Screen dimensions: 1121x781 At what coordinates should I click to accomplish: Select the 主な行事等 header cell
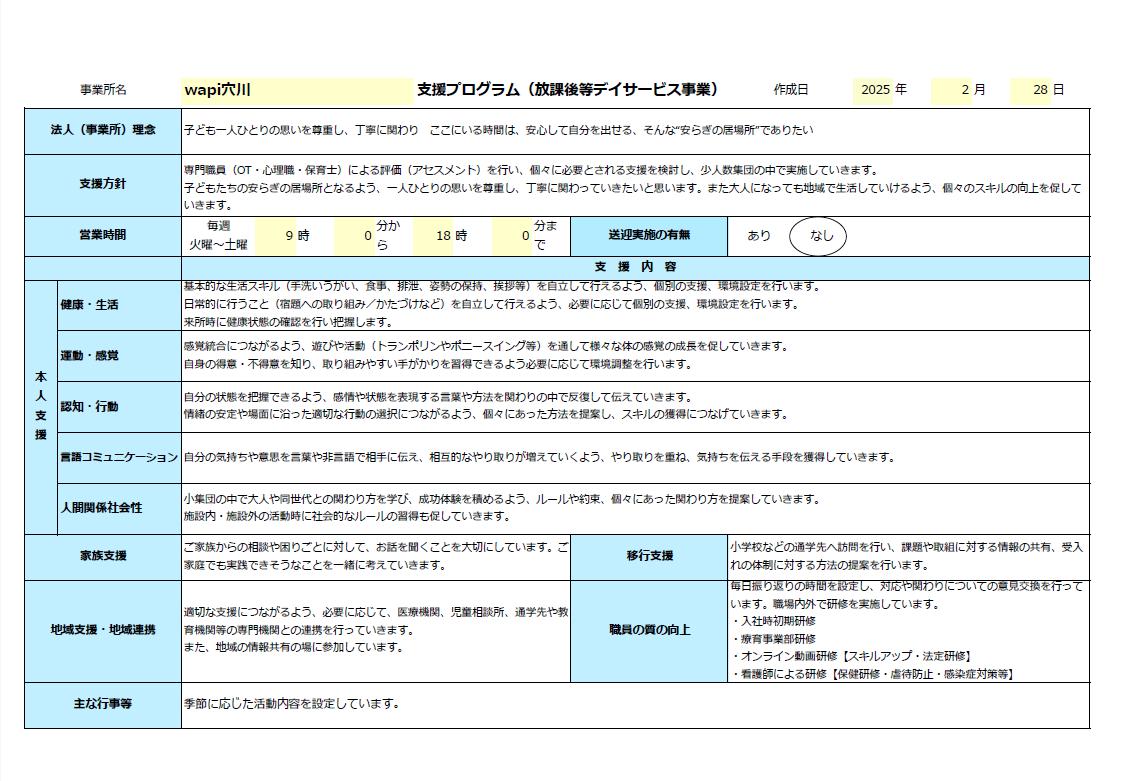(x=103, y=704)
